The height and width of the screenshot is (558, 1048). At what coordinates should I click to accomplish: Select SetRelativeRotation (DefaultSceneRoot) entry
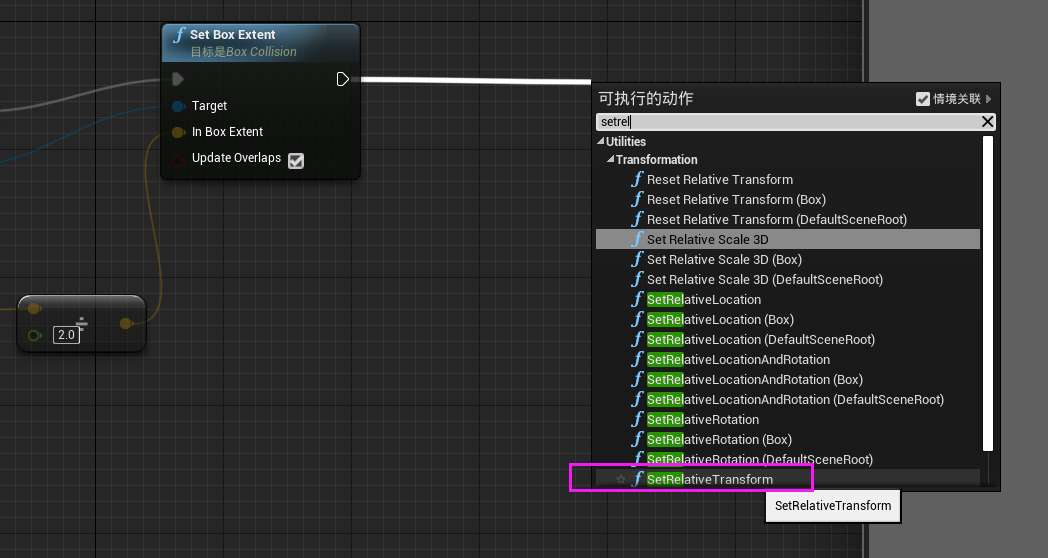[760, 459]
